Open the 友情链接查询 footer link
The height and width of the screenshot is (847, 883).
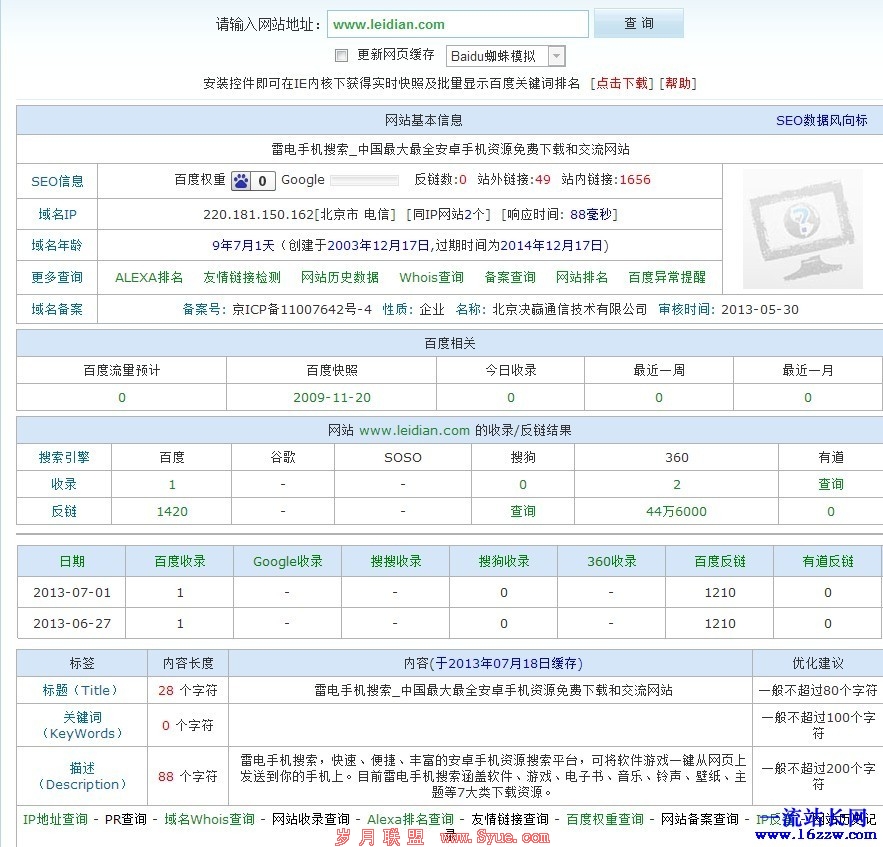510,819
